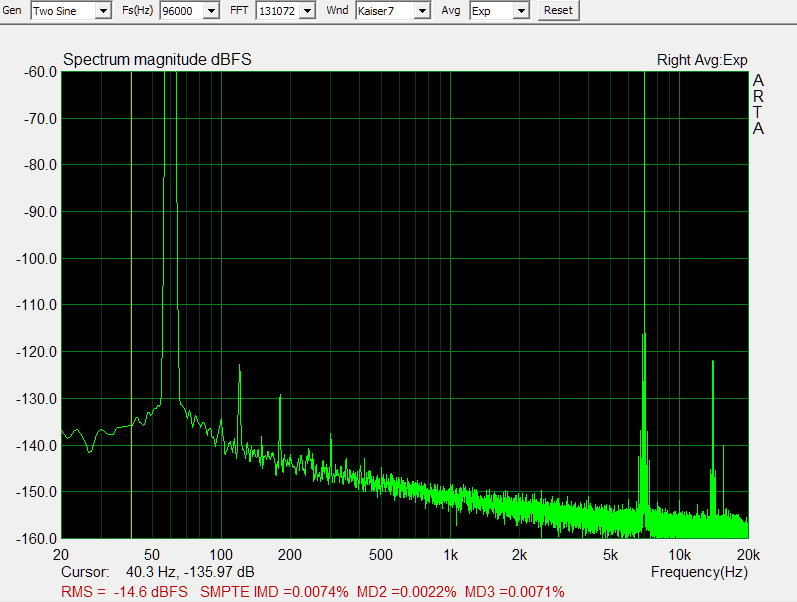Click the 'SMPTE IMD =0.0074%' value
Screen dimensions: 797x602
click(274, 592)
